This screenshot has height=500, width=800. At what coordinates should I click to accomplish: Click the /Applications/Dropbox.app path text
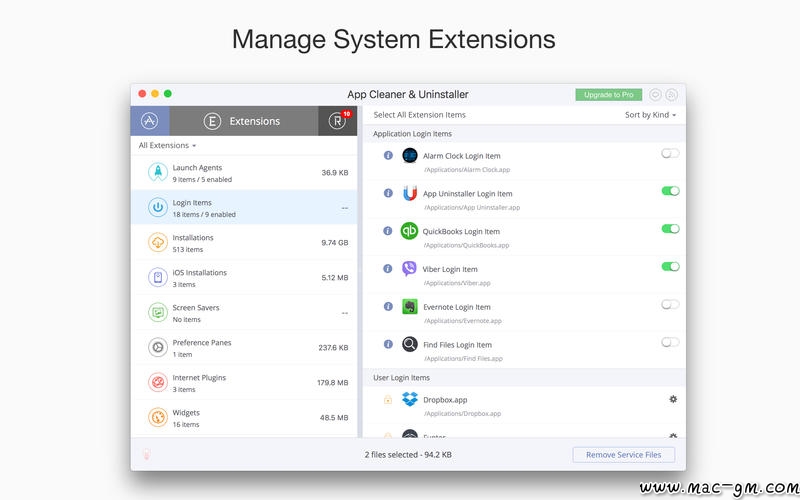click(x=462, y=414)
